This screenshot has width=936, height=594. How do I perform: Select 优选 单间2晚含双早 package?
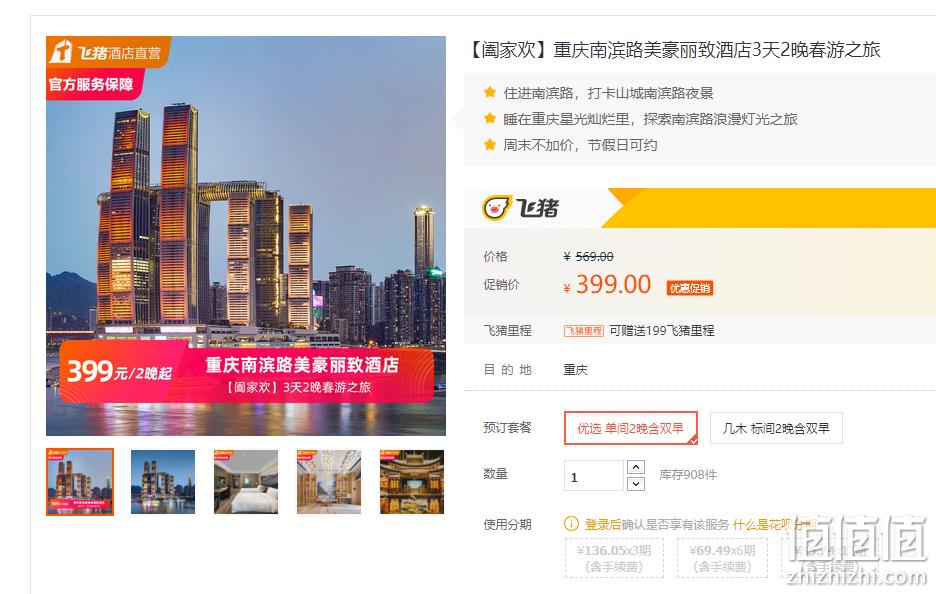point(630,428)
